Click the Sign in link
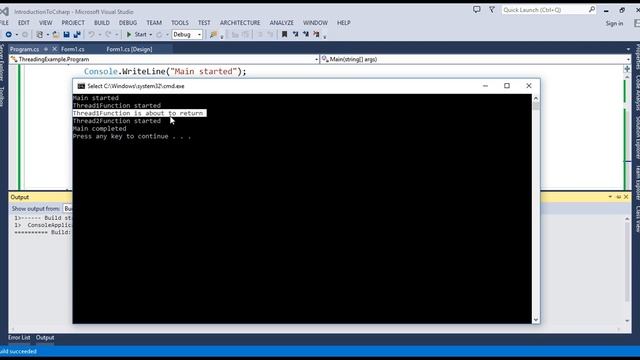The image size is (640, 360). click(x=614, y=24)
